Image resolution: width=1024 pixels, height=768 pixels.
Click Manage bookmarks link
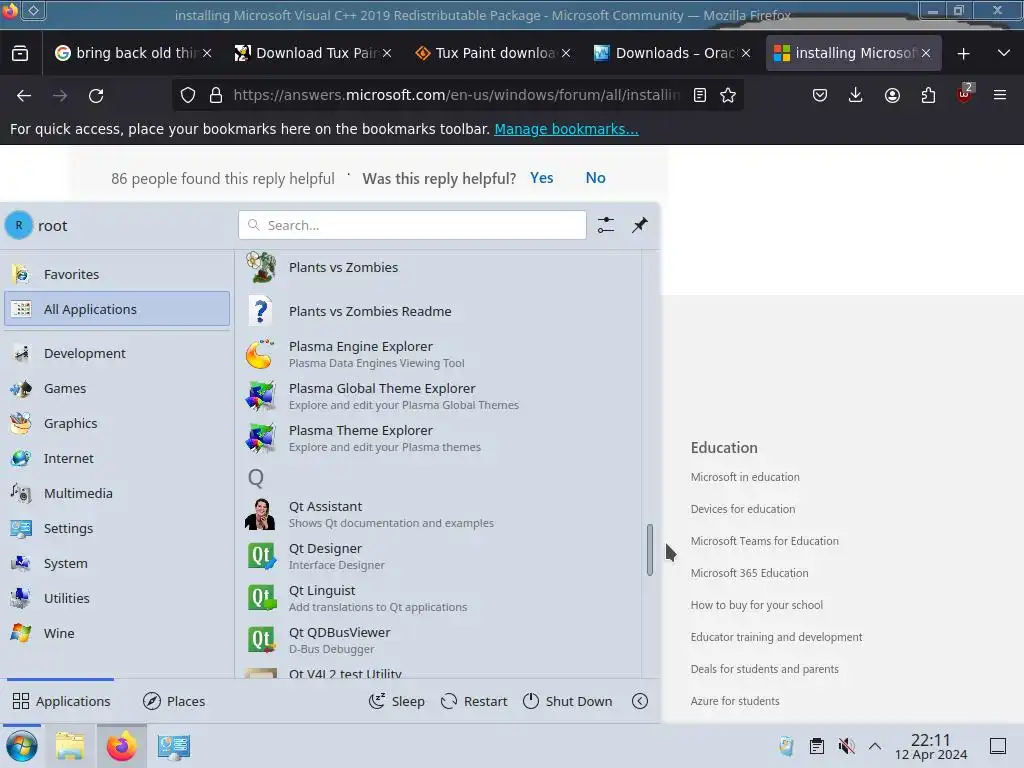[566, 129]
